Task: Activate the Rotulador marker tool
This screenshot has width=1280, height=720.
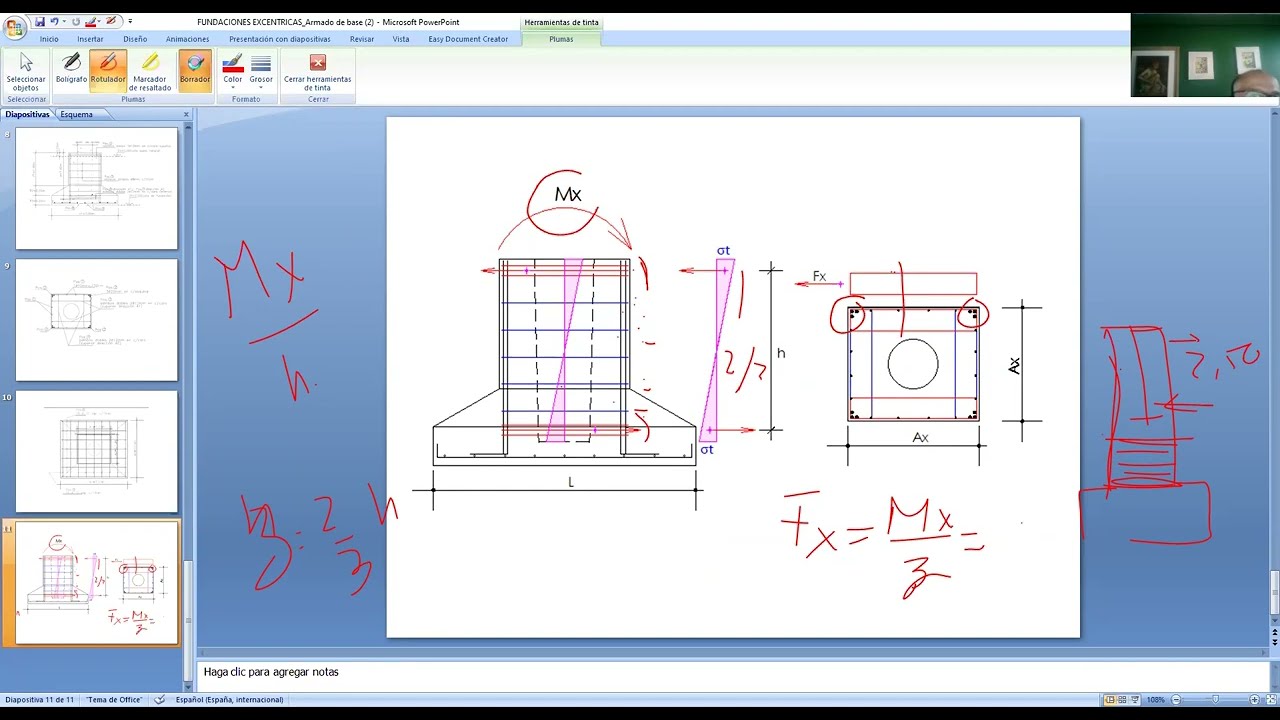Action: [108, 72]
